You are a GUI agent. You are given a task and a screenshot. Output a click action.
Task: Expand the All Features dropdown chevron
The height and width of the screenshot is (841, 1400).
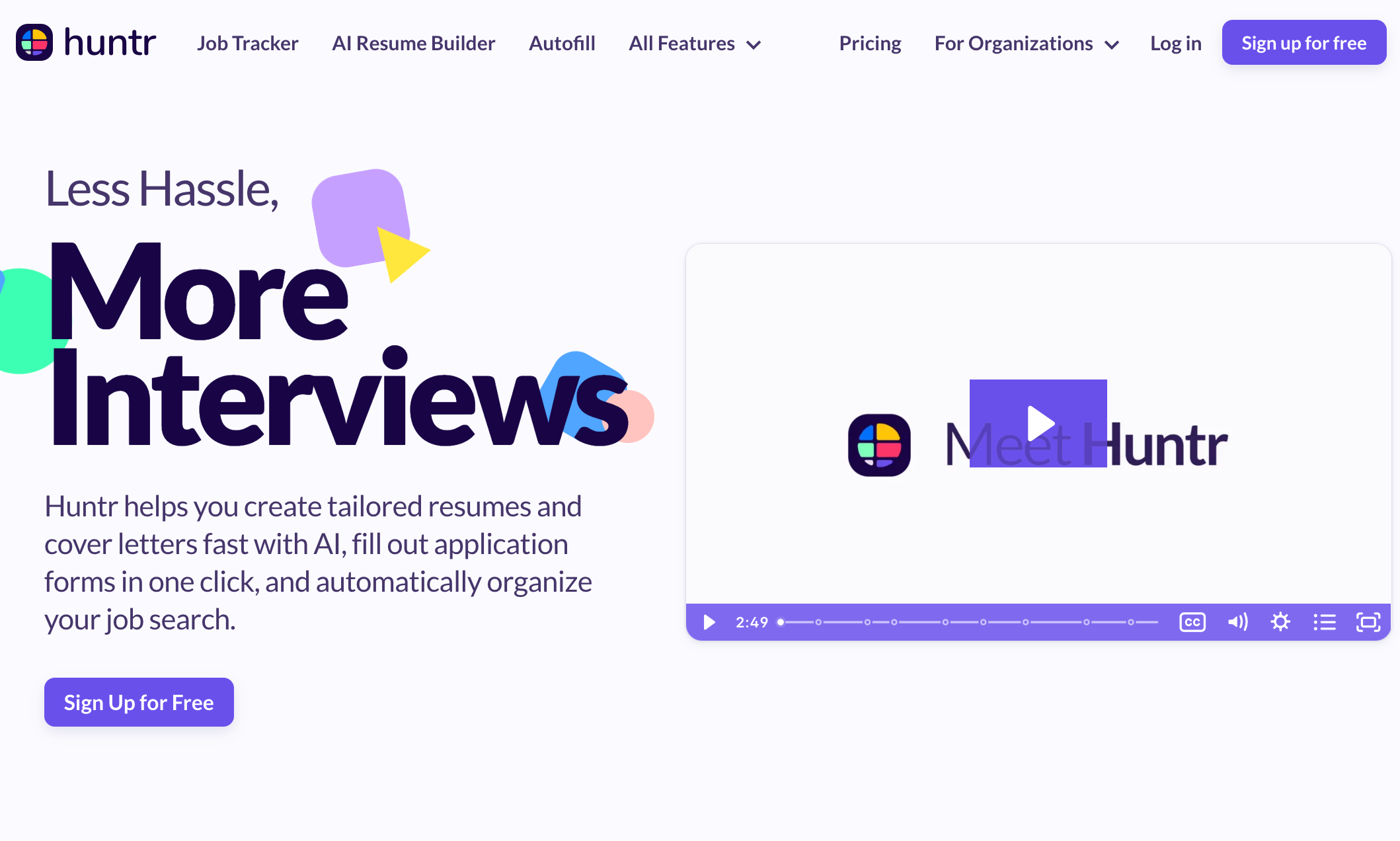754,45
